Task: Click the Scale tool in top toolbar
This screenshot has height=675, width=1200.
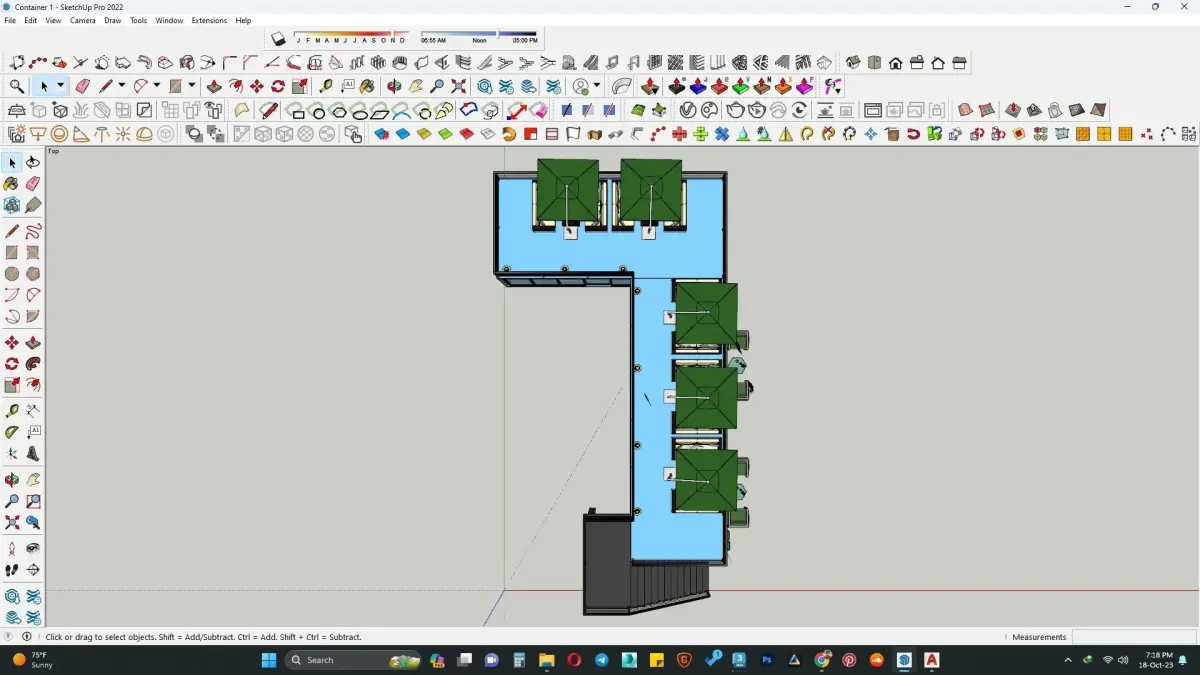Action: (299, 87)
